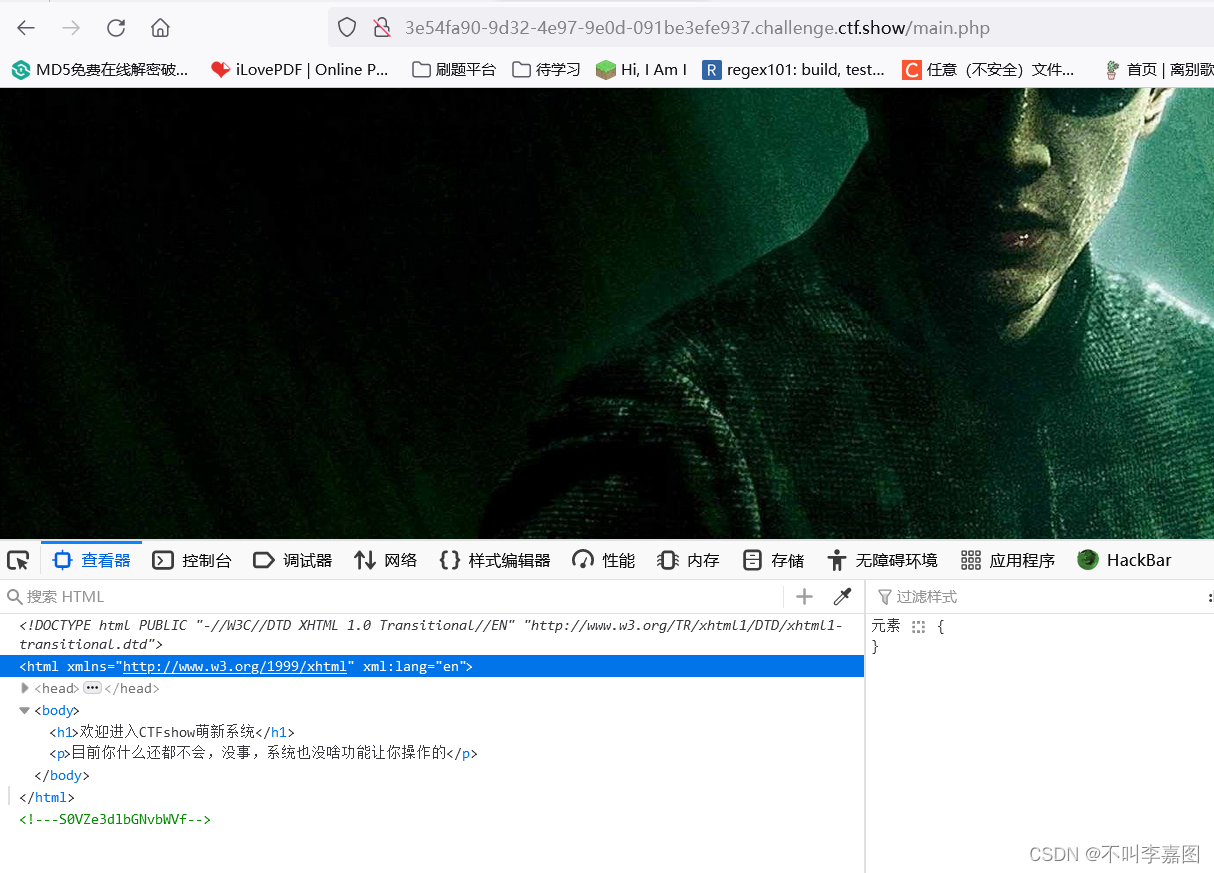Open the 首页 | 离别歌 bookmark

[1158, 69]
